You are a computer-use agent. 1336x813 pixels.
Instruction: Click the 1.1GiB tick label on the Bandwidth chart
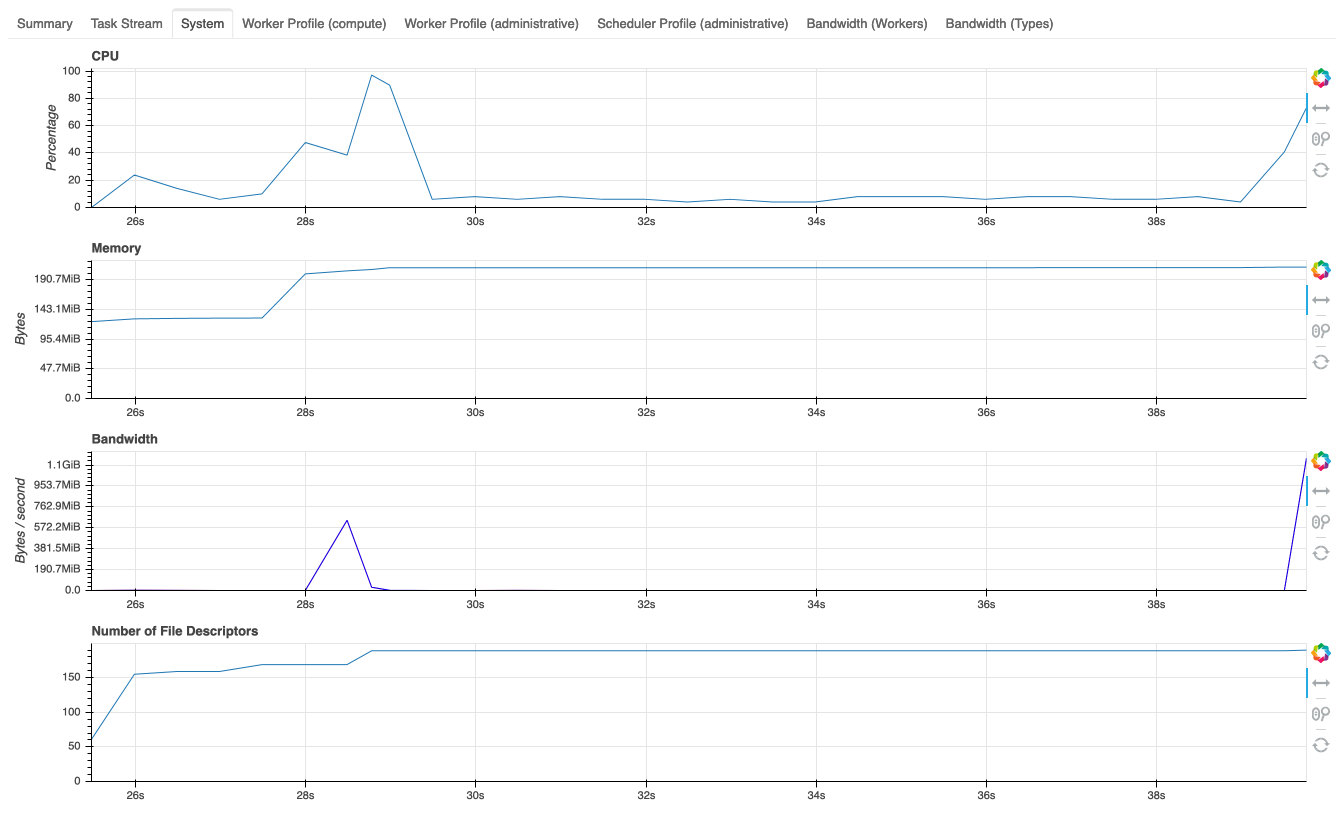(64, 465)
